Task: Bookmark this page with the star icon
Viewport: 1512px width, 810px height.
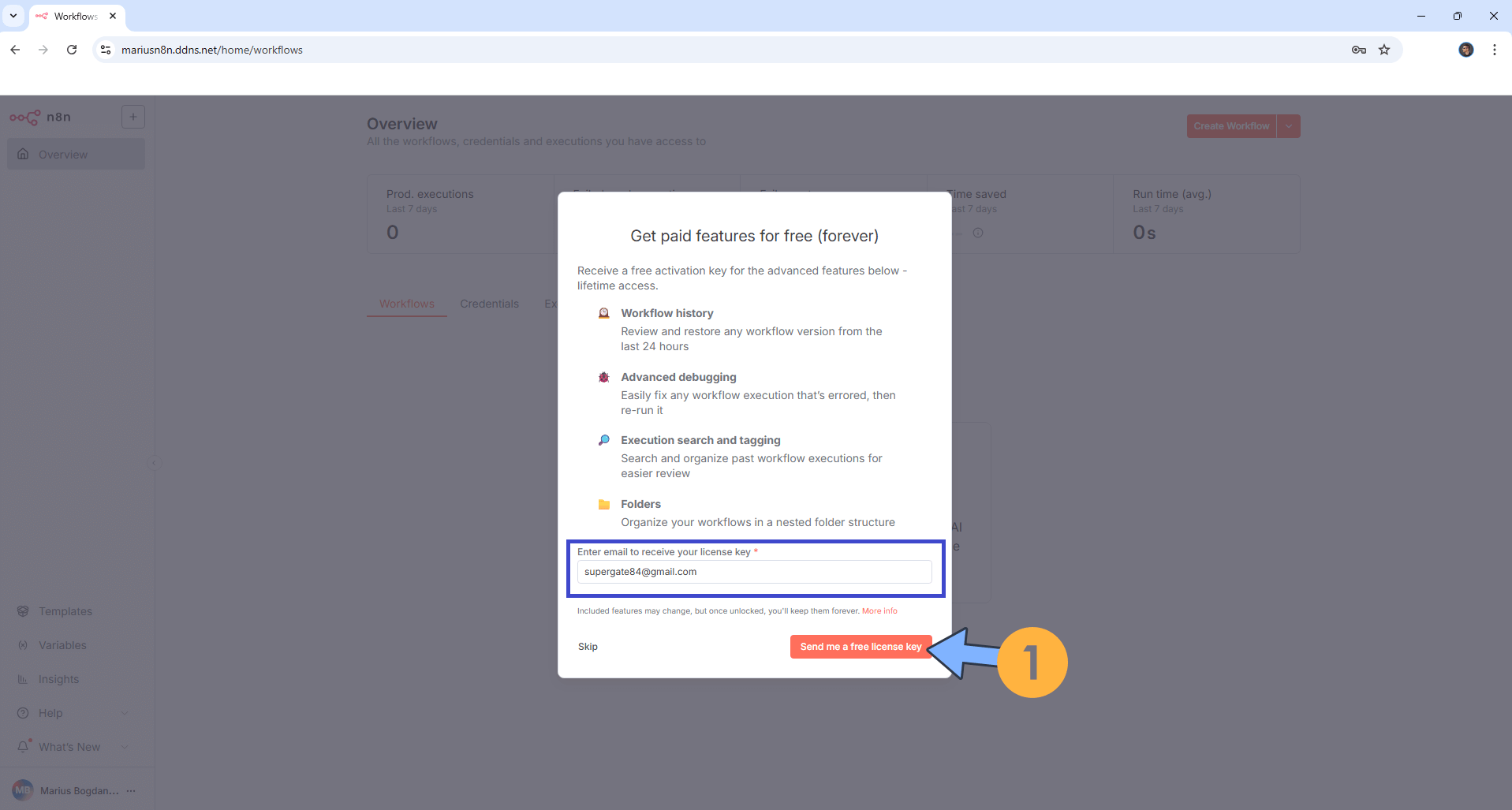Action: (x=1384, y=50)
